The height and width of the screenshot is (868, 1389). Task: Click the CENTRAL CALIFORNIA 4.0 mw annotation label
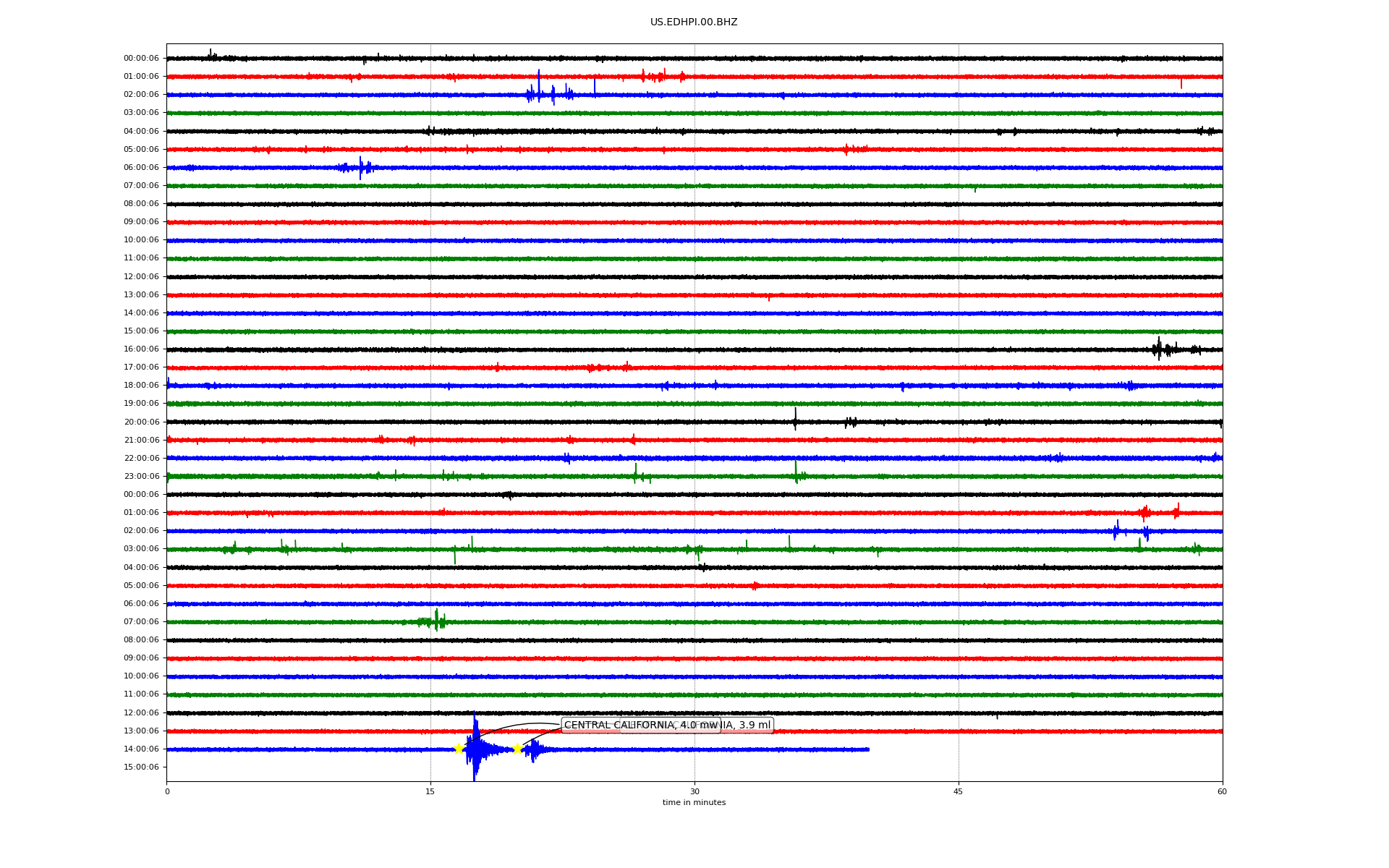click(x=615, y=725)
